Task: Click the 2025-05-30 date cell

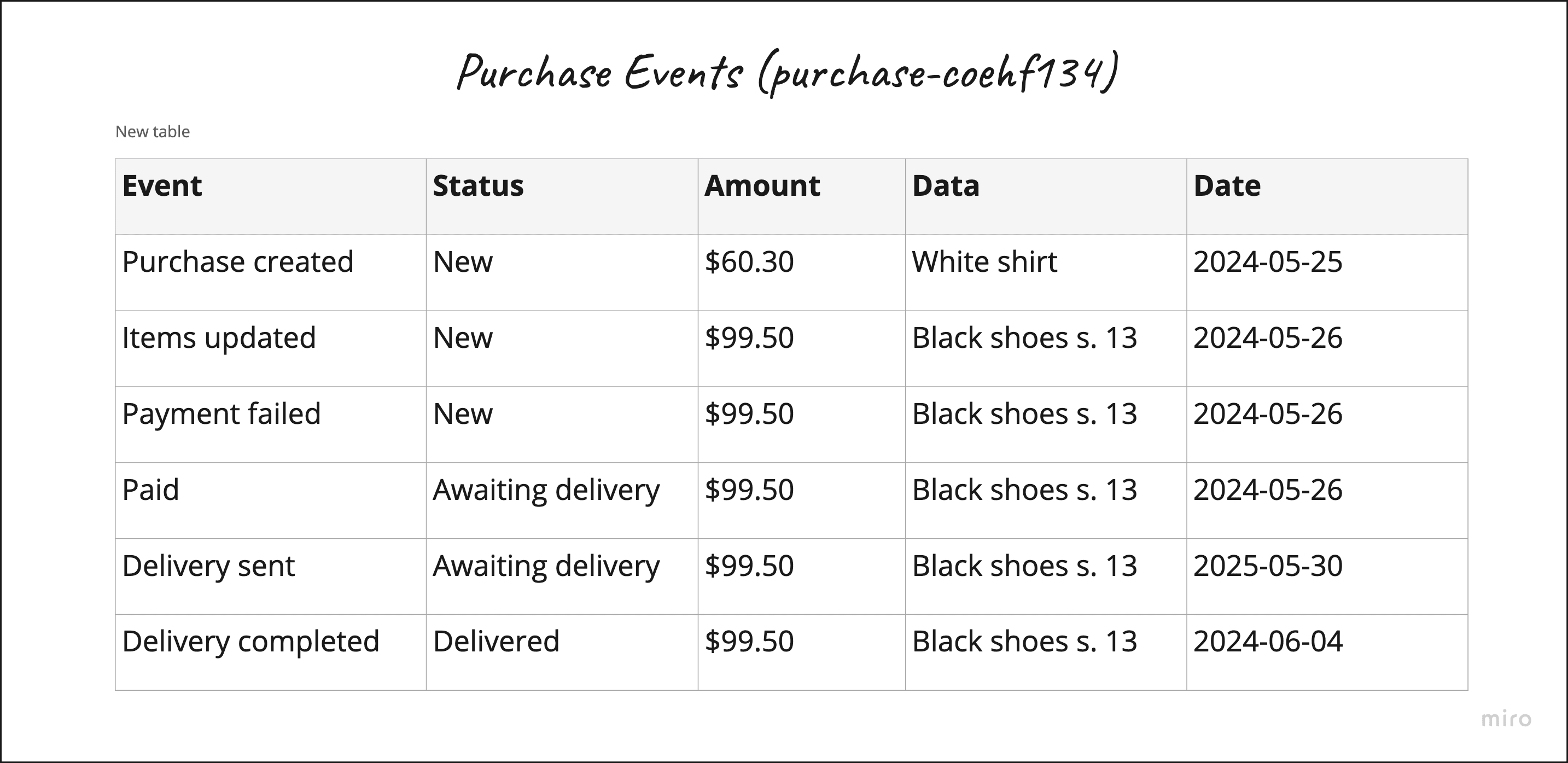Action: point(1327,576)
